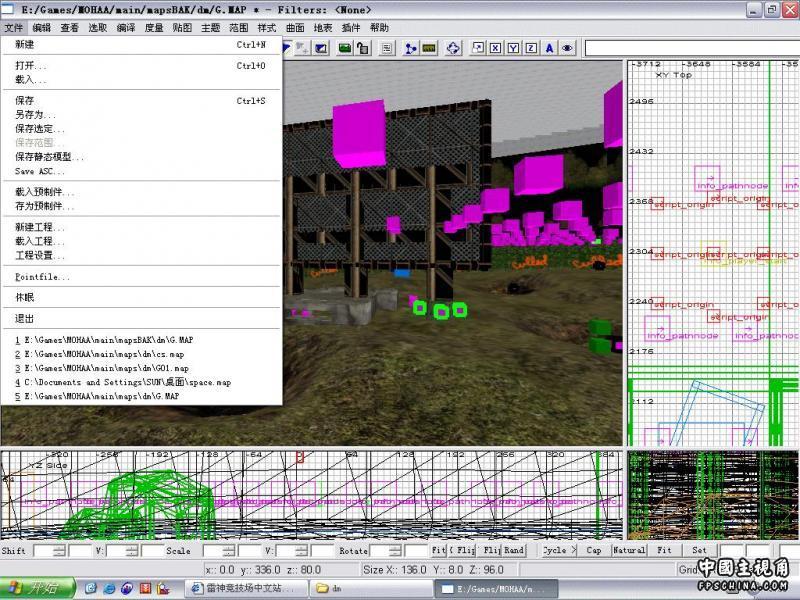Click the blue letter A toolbar icon
Screen dimensions: 800x600
tap(549, 48)
